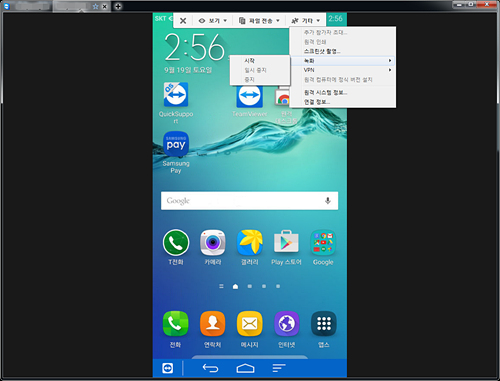Open the TeamViewer app on the phone
This screenshot has width=500, height=381.
[x=249, y=96]
